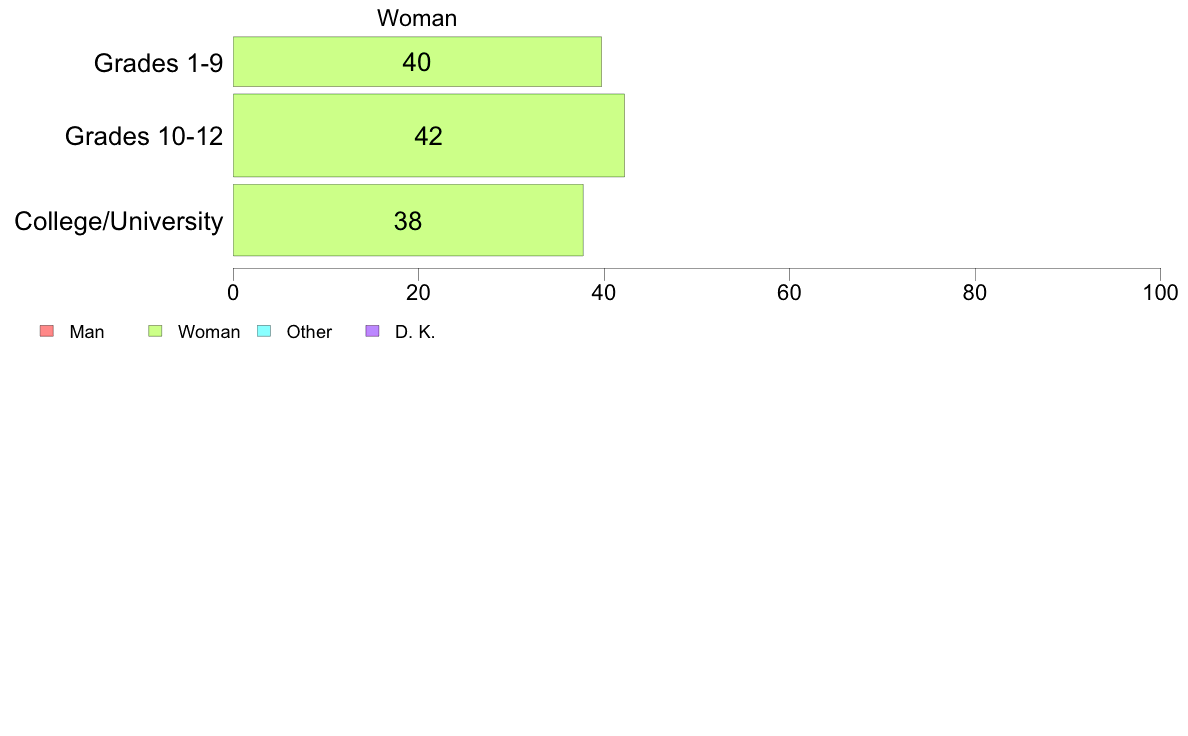Click the 20 tick on x-axis
The image size is (1188, 736).
coord(418,293)
